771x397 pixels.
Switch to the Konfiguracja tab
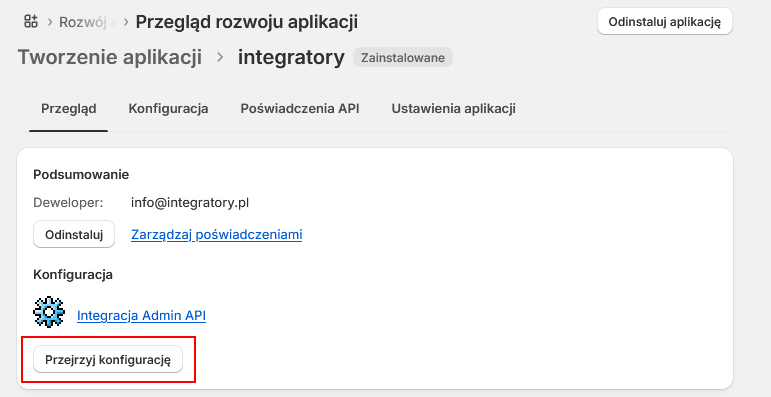[x=168, y=108]
